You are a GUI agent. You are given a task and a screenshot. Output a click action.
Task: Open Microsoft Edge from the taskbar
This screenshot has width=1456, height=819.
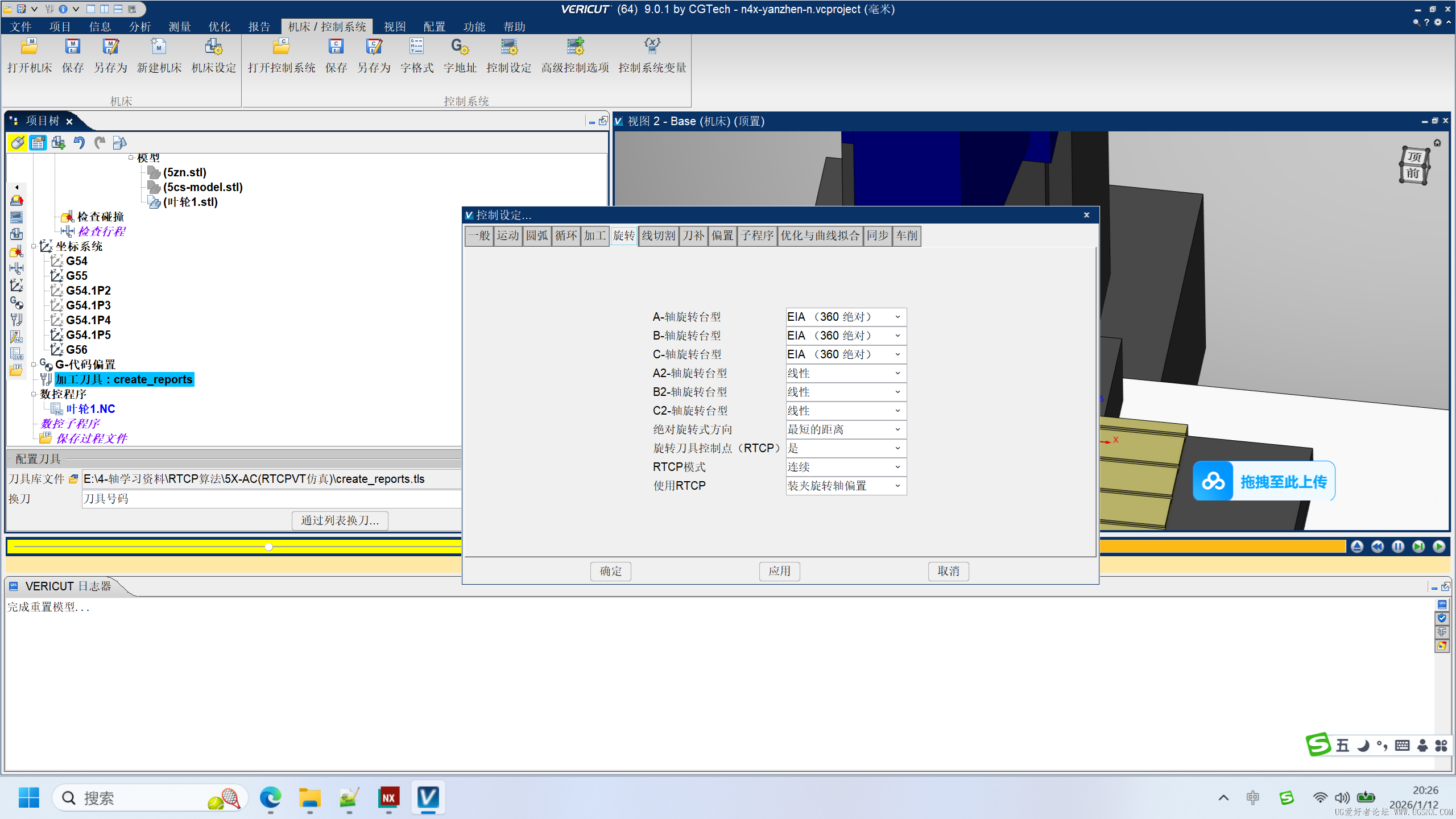tap(270, 797)
